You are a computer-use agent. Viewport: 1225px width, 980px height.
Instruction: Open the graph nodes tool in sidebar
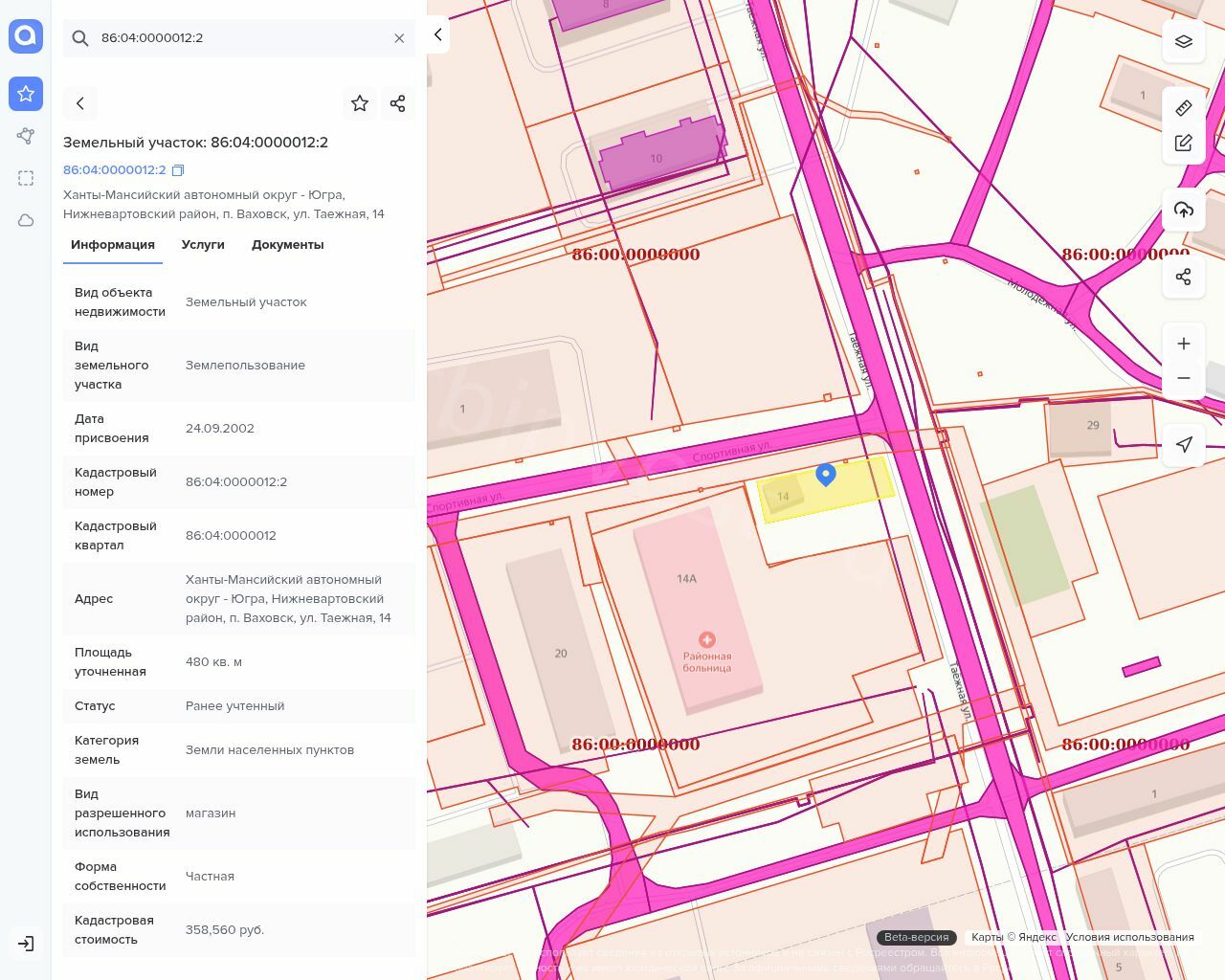[26, 136]
